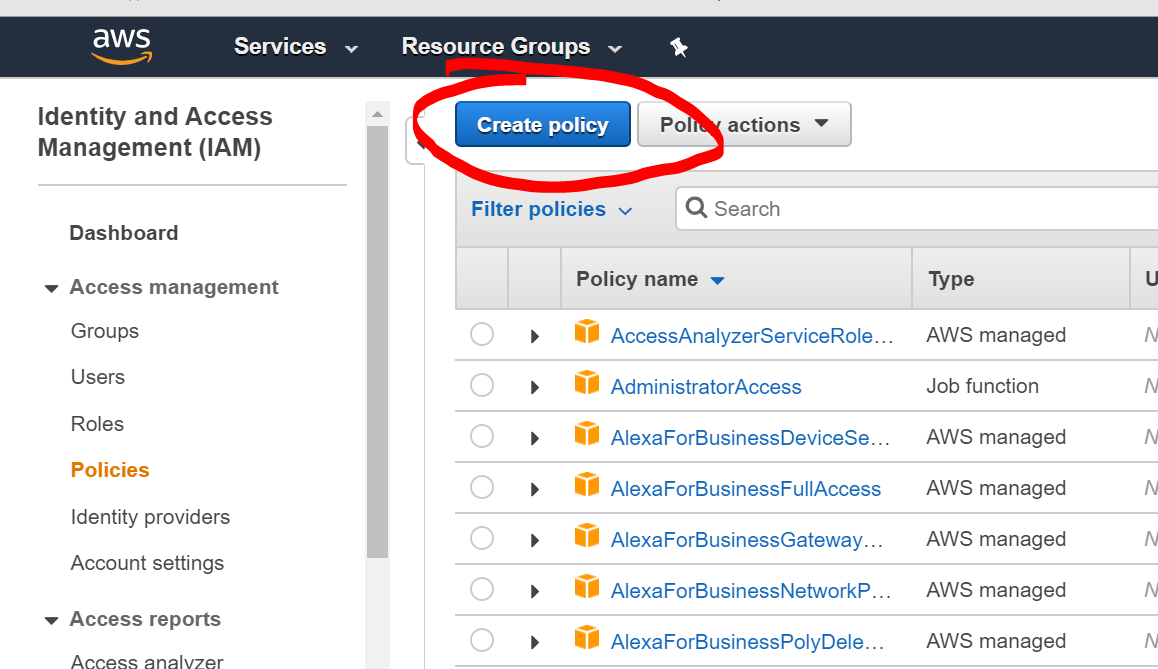Click the search magnifier icon
1158x669 pixels.
click(x=696, y=209)
